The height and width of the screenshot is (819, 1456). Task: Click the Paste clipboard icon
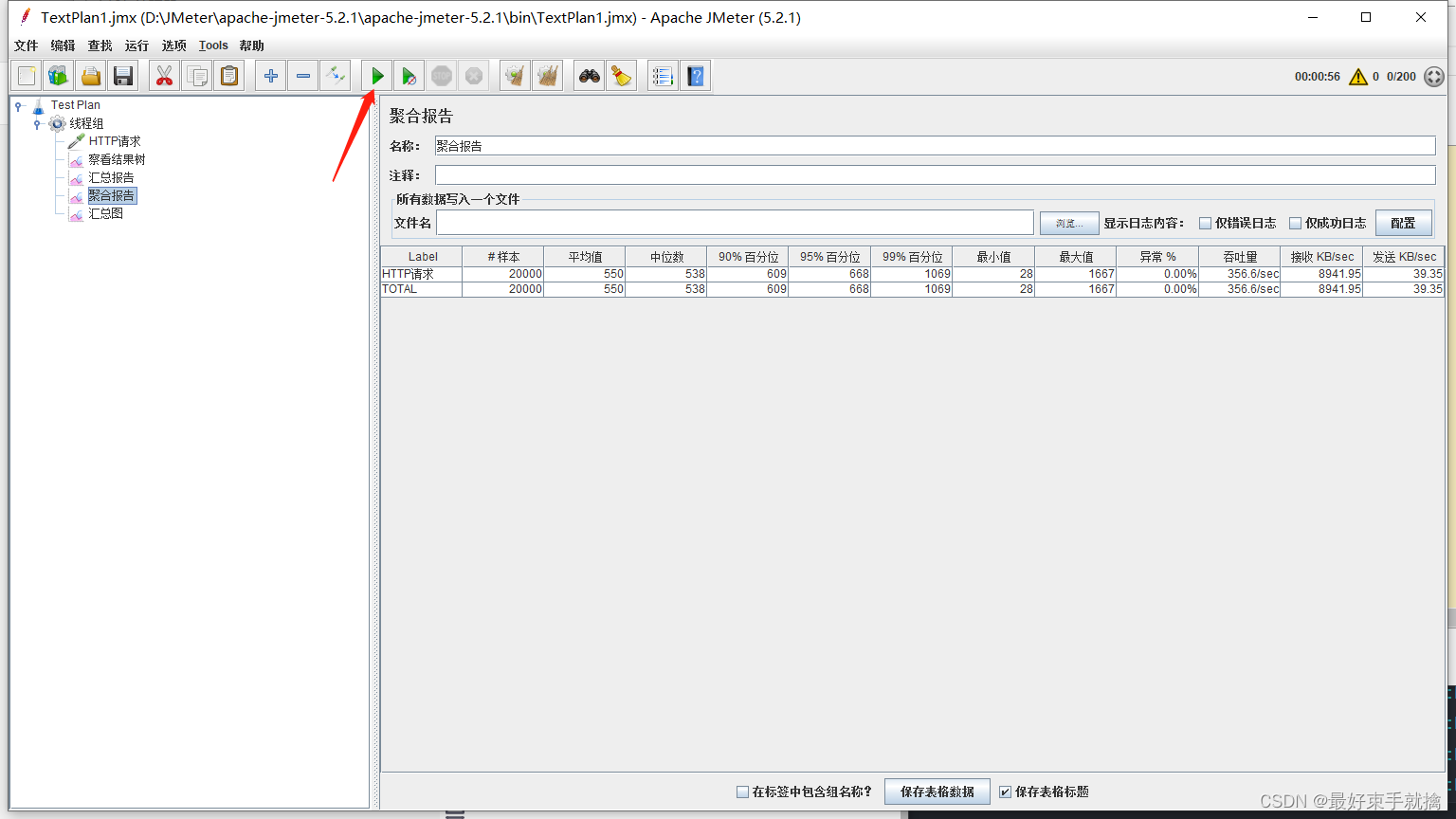(229, 76)
